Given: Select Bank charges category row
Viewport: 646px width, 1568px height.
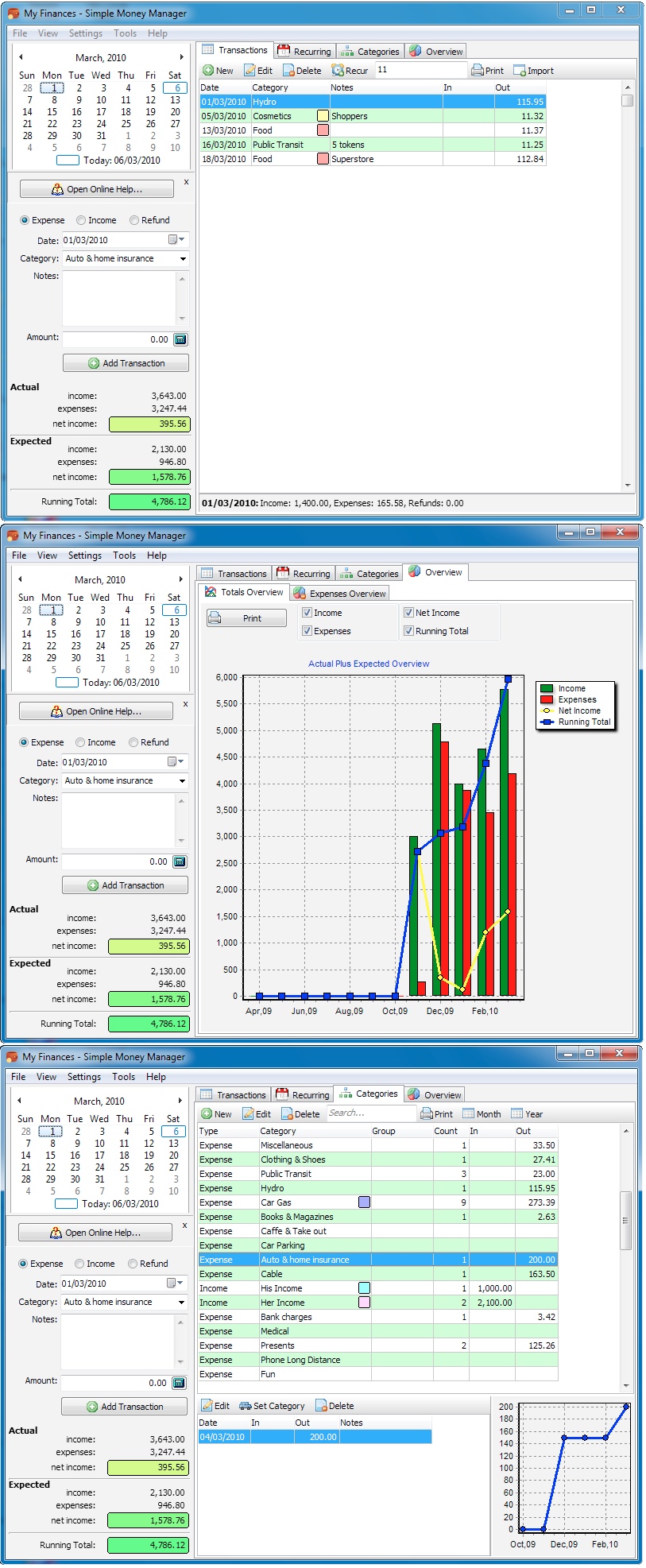Looking at the screenshot, I should click(x=377, y=1317).
